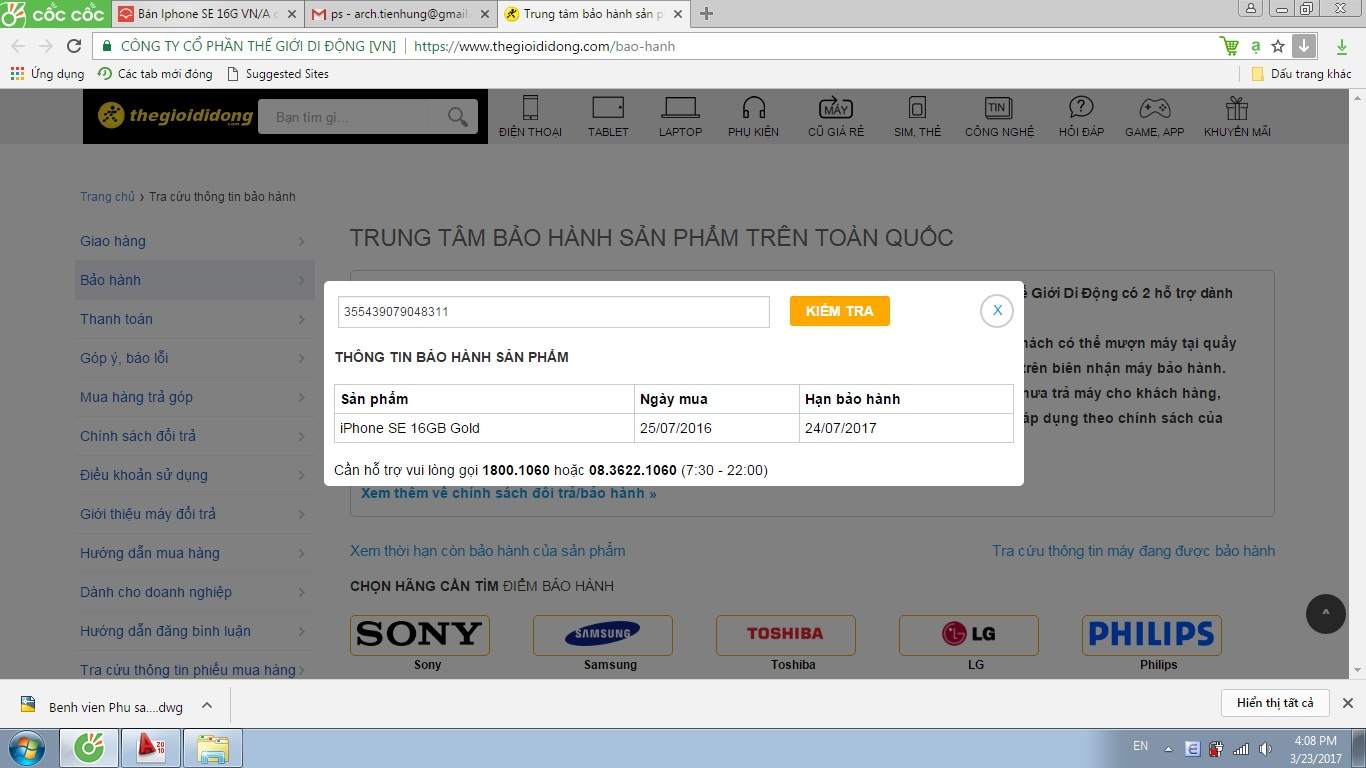Image resolution: width=1366 pixels, height=768 pixels.
Task: Close the warranty popup with X
Action: pyautogui.click(x=997, y=311)
